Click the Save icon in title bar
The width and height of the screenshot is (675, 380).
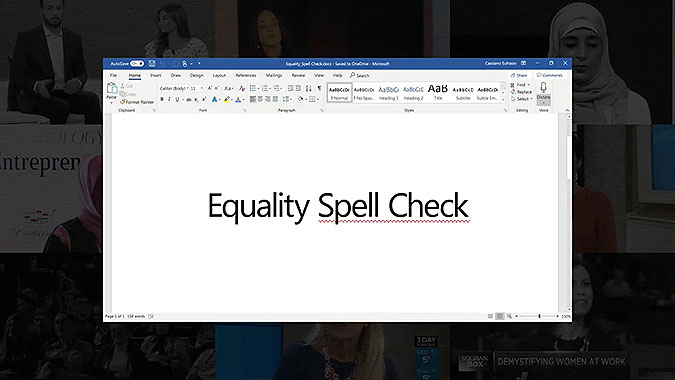[x=152, y=63]
